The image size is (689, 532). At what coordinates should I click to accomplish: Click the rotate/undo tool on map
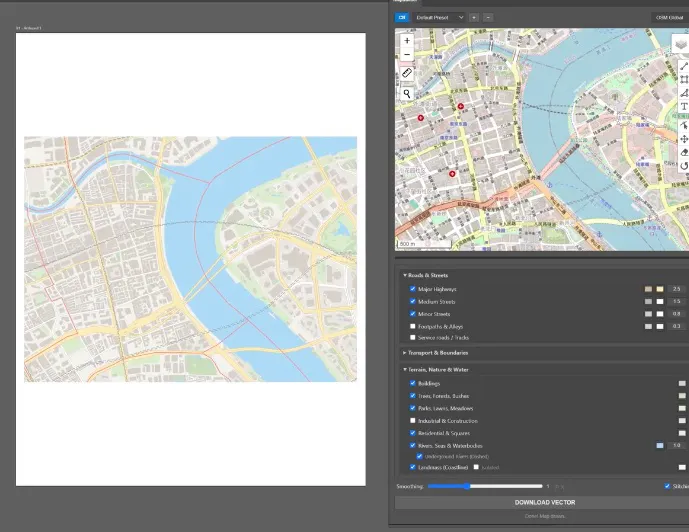684,166
